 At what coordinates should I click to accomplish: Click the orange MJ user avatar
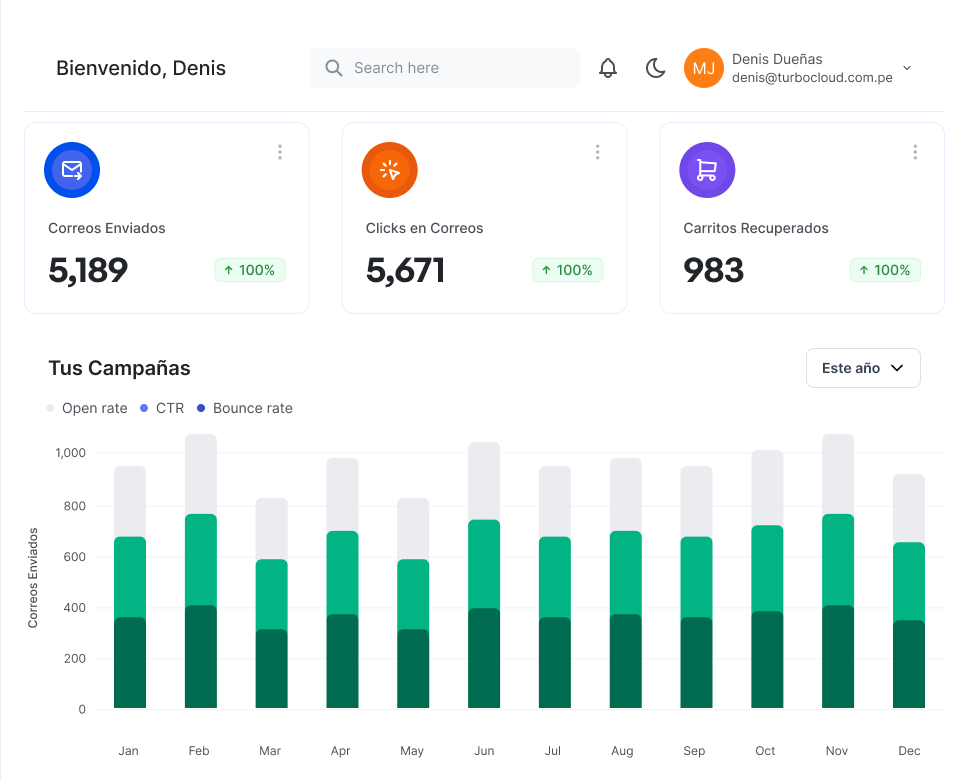click(703, 68)
